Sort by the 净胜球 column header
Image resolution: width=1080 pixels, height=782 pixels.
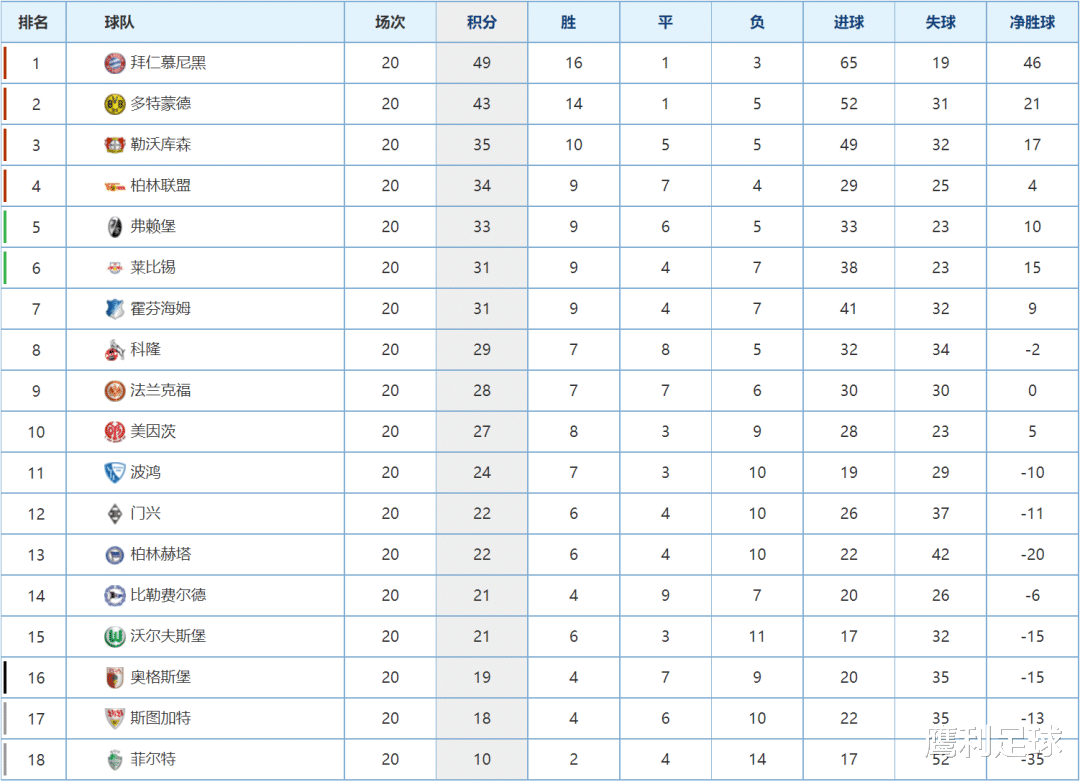pos(1032,22)
